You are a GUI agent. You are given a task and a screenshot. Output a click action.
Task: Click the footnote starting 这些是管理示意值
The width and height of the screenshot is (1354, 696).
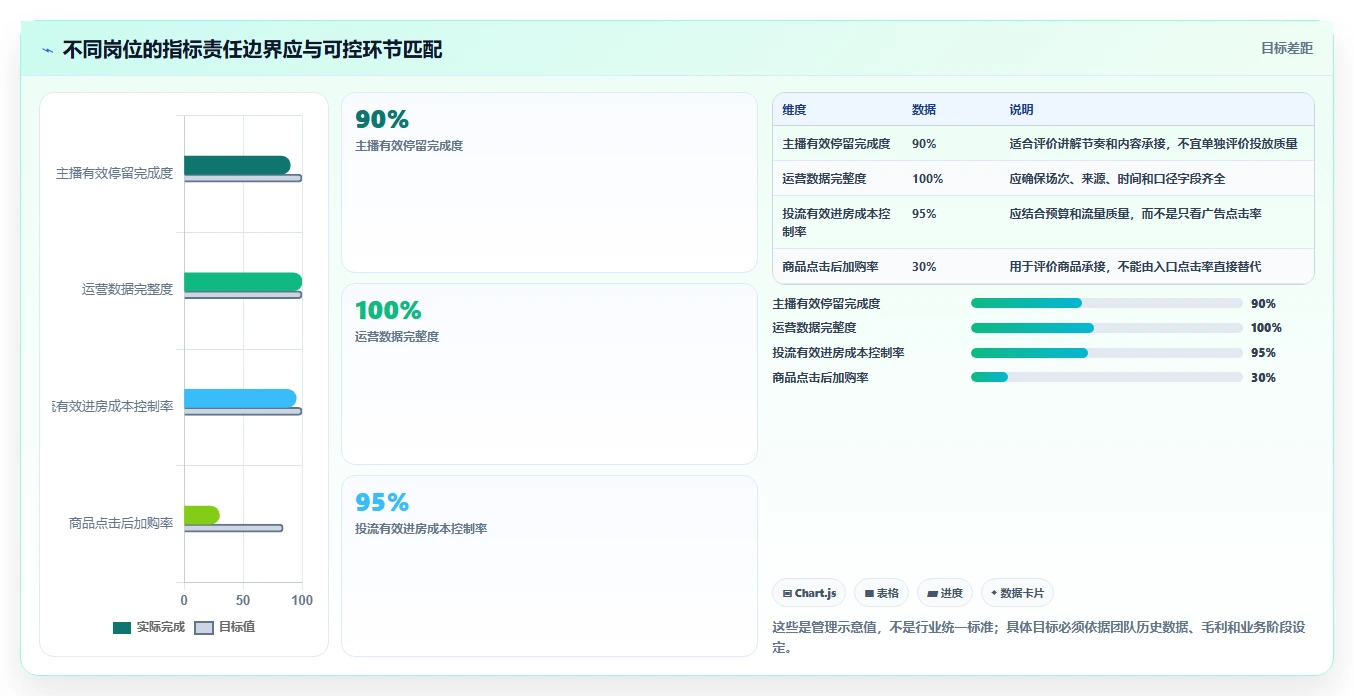1040,637
